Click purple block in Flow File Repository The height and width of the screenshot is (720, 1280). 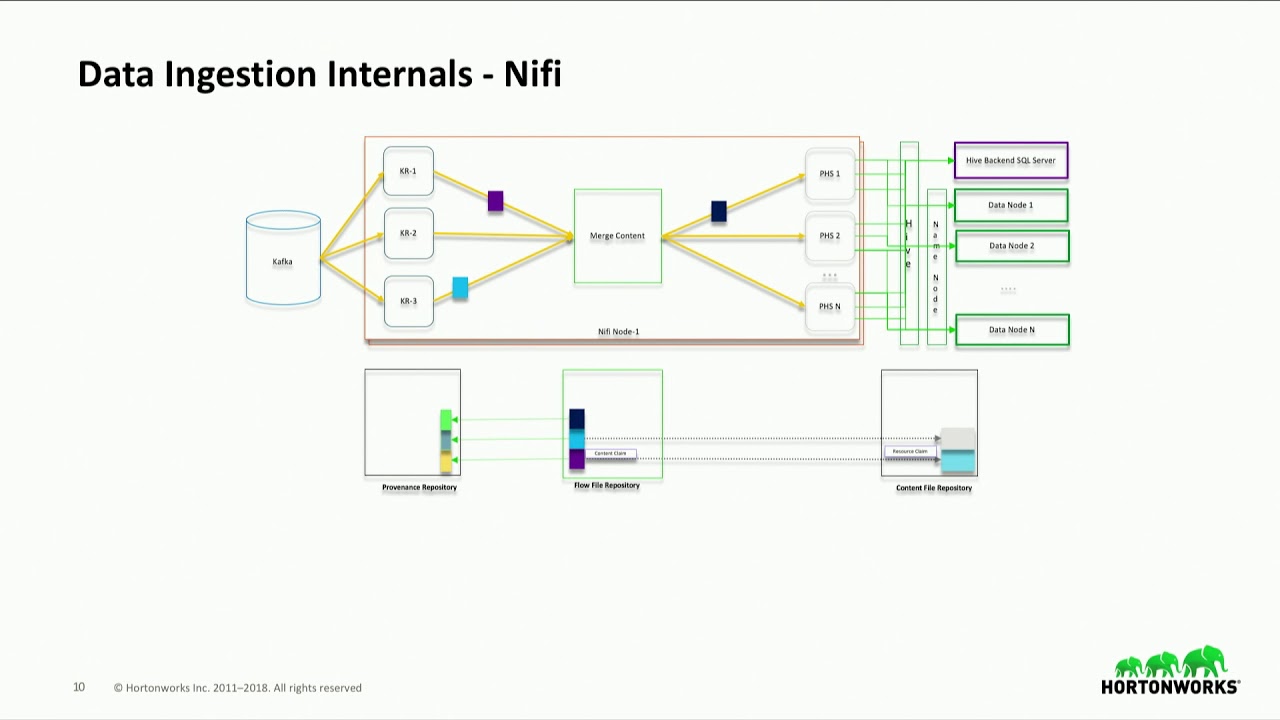577,459
